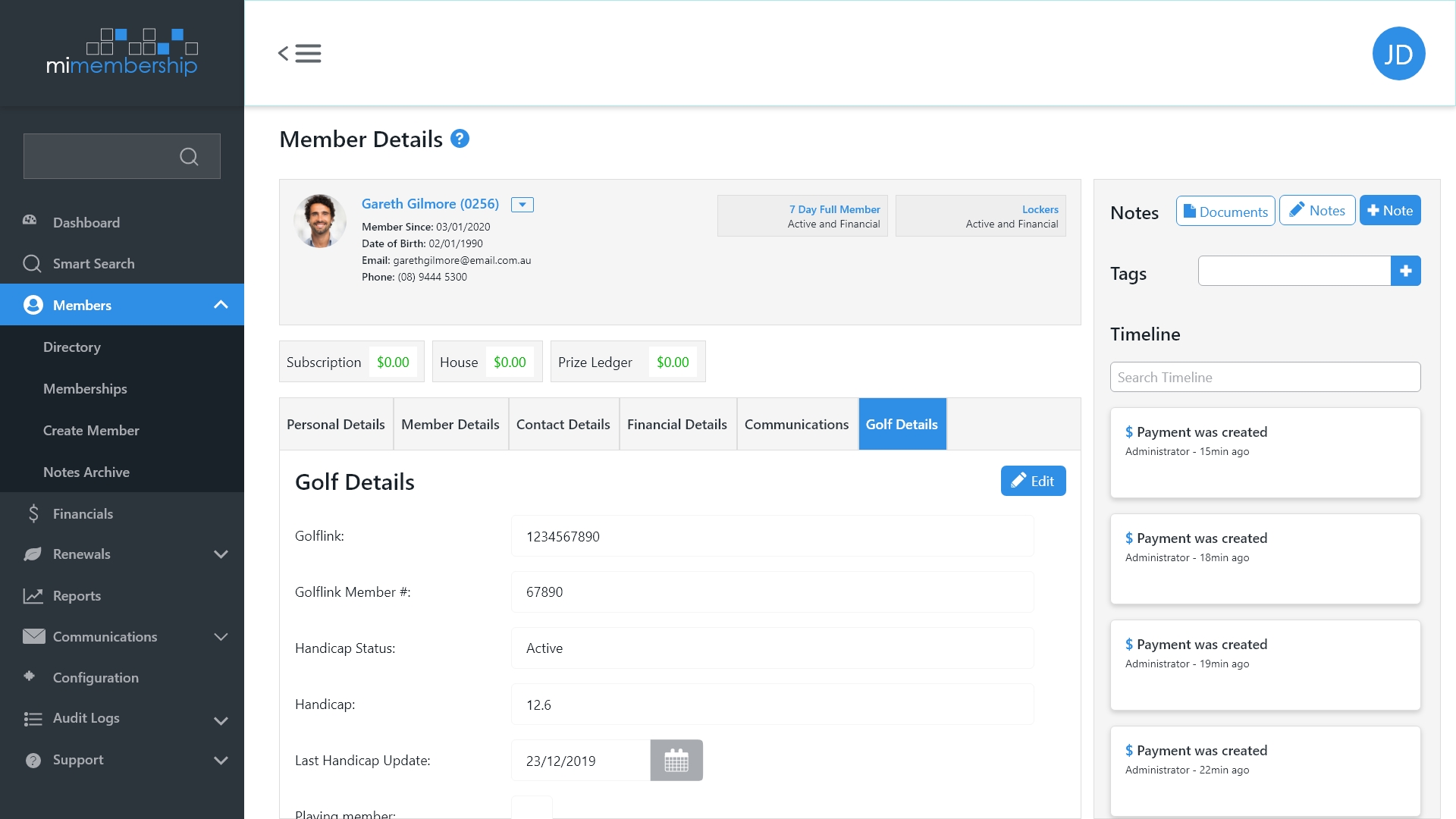Click the sidebar search magnifier icon
The height and width of the screenshot is (819, 1456).
point(189,156)
